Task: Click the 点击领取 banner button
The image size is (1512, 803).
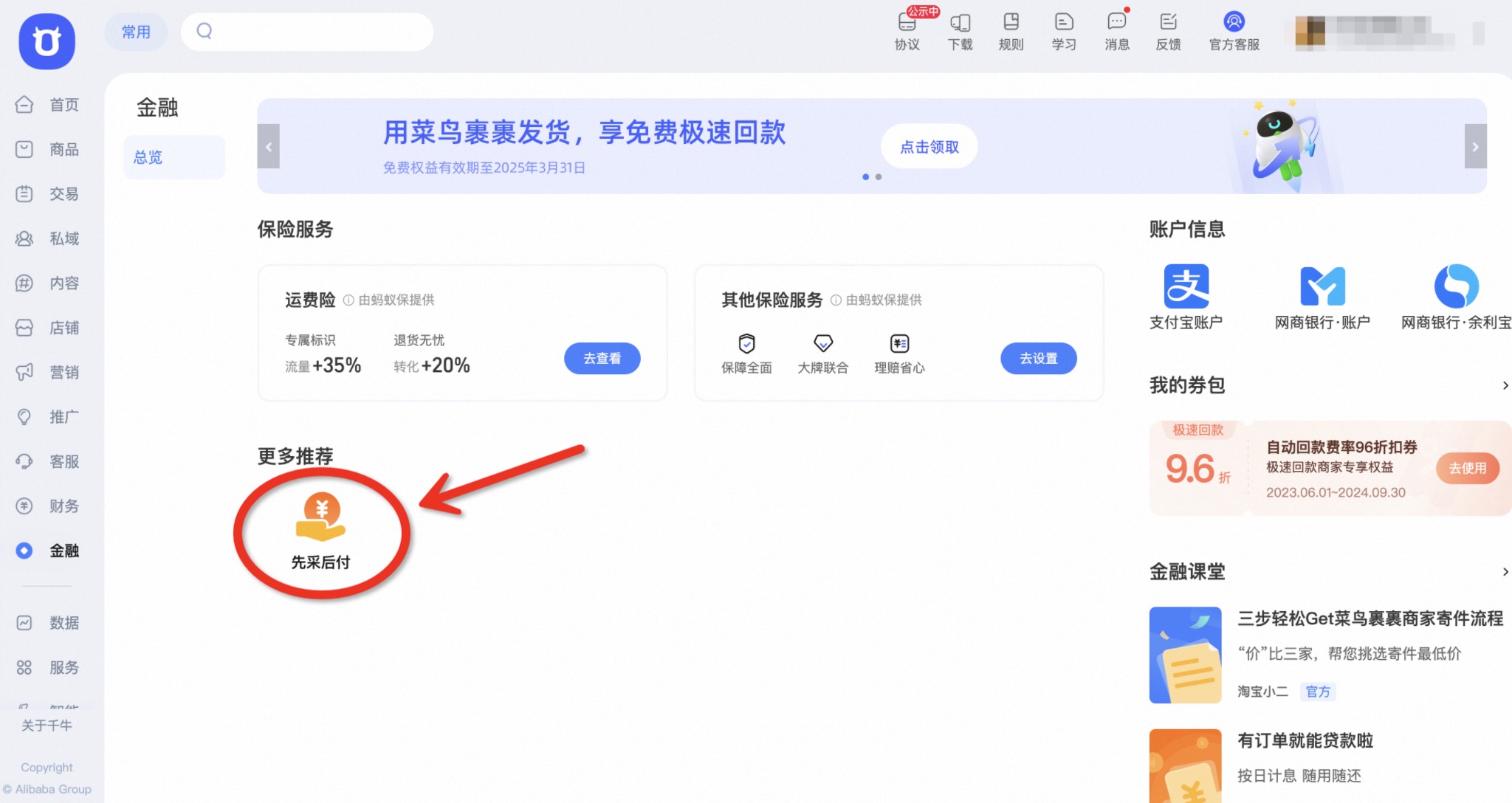Action: (929, 147)
